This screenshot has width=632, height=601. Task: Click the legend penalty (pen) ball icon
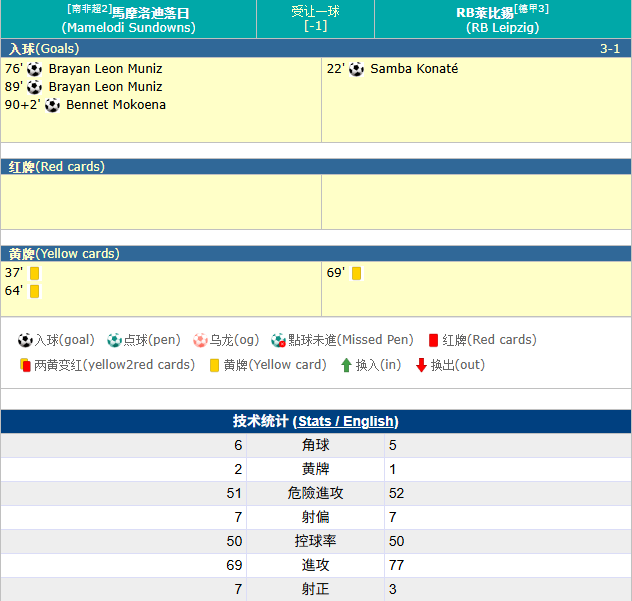(x=114, y=340)
